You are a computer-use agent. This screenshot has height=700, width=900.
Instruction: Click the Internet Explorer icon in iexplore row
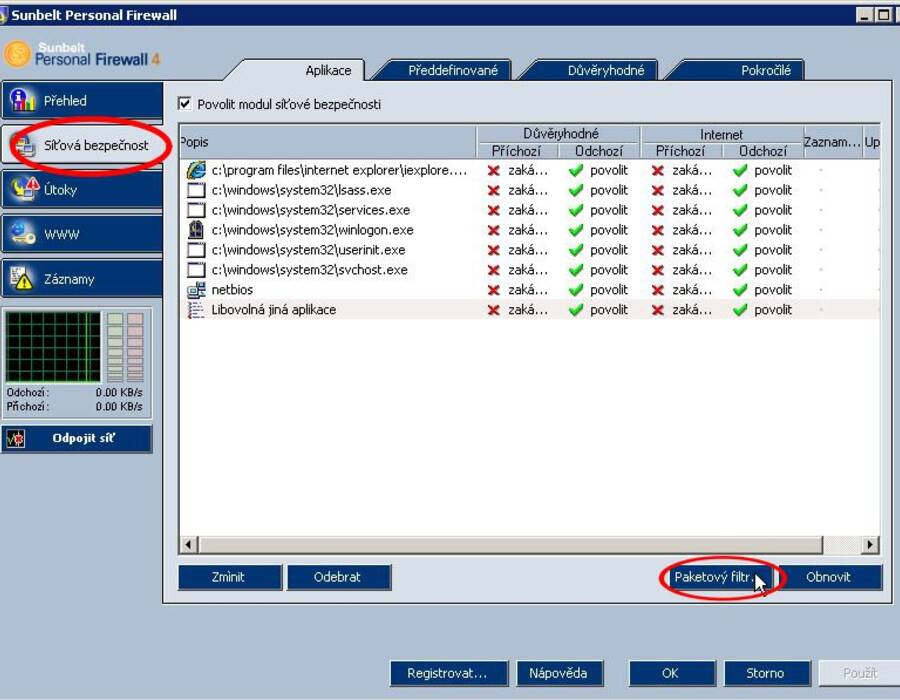pos(196,170)
